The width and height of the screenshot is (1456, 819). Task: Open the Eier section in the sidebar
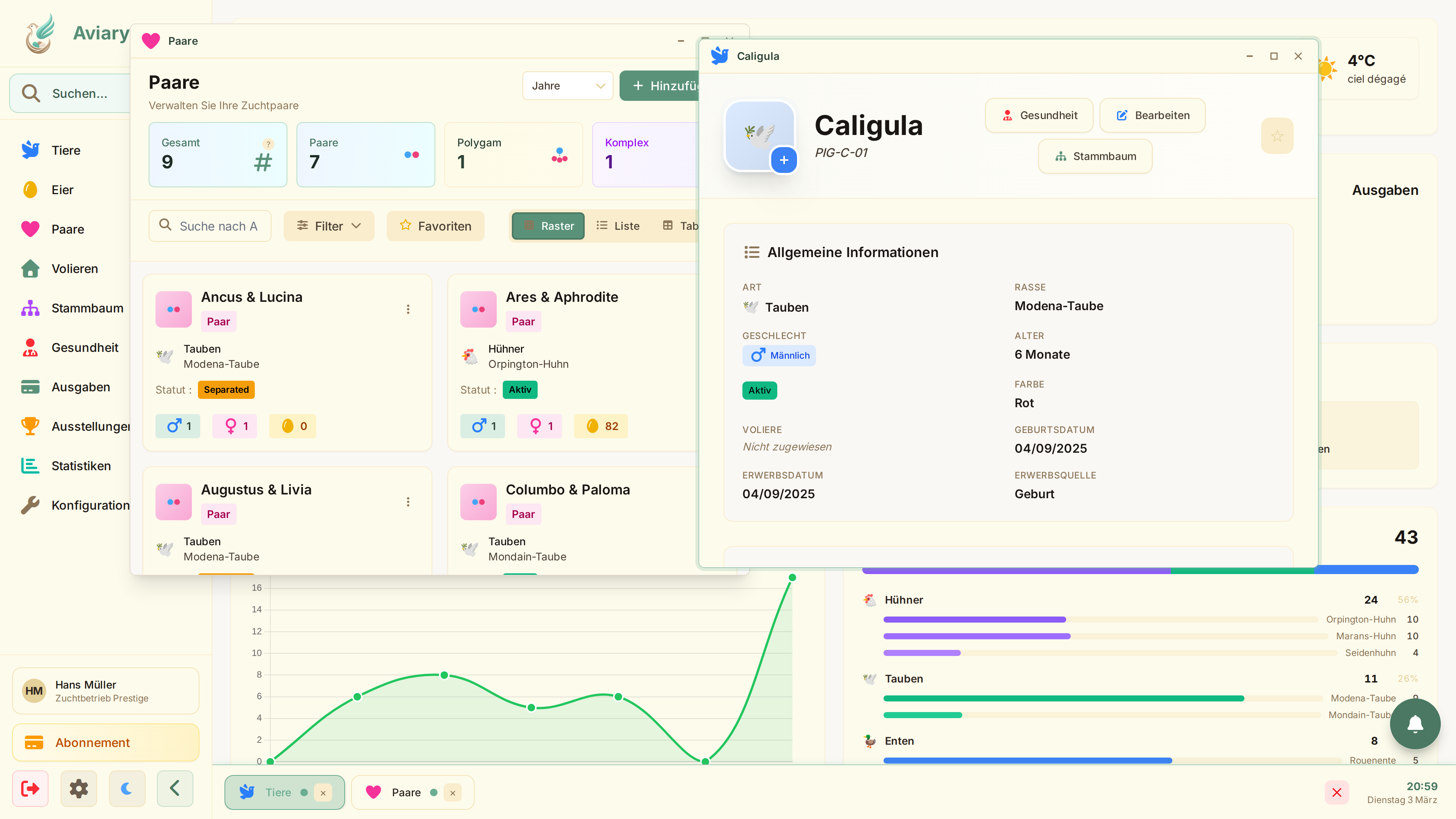(62, 190)
